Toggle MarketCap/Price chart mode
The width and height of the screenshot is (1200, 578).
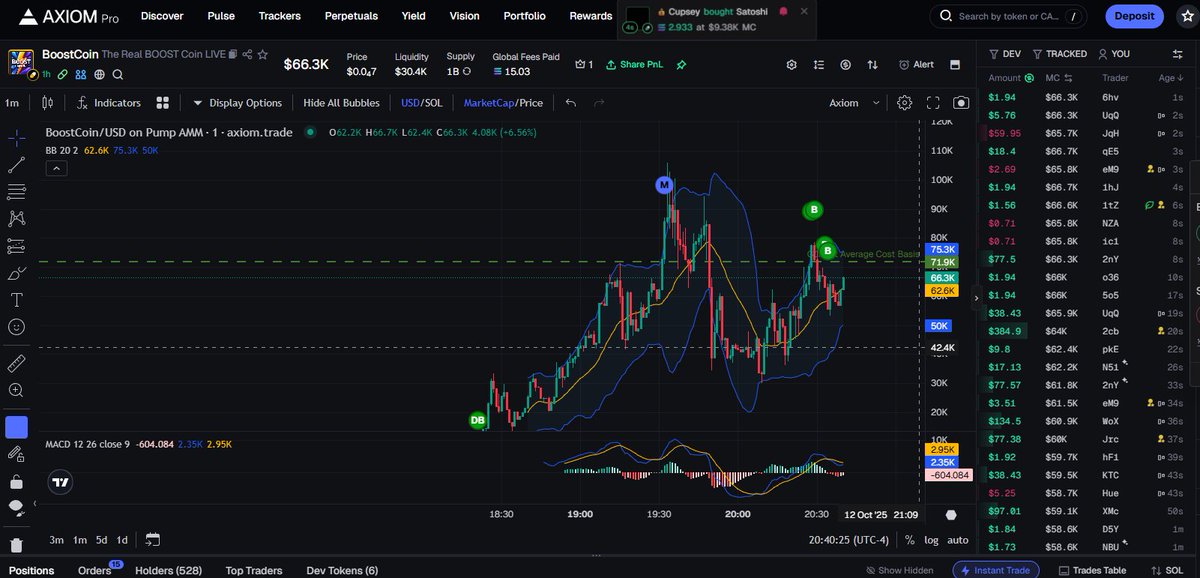(x=503, y=103)
